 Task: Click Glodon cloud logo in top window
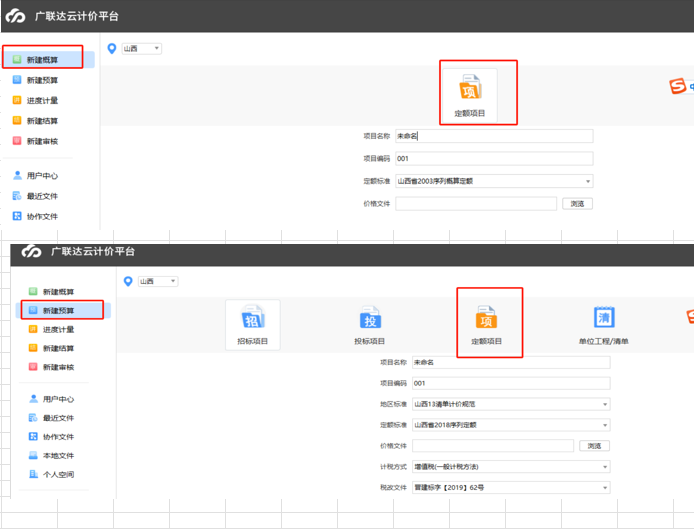tap(15, 16)
